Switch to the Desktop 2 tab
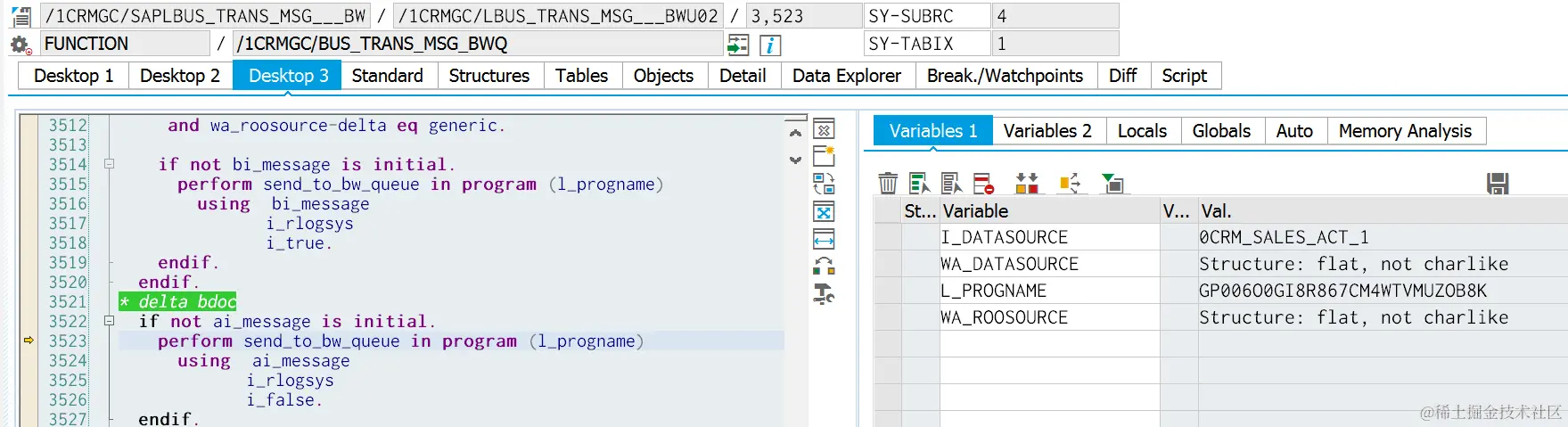This screenshot has height=427, width=1568. pyautogui.click(x=180, y=76)
